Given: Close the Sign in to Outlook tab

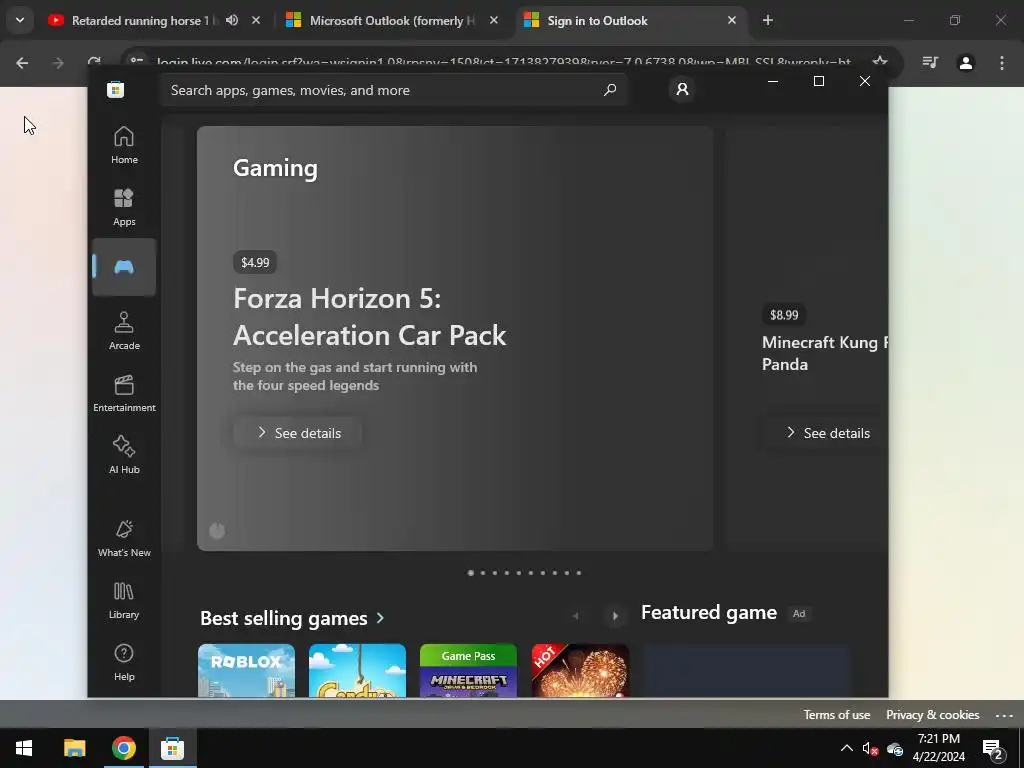Looking at the screenshot, I should point(731,20).
